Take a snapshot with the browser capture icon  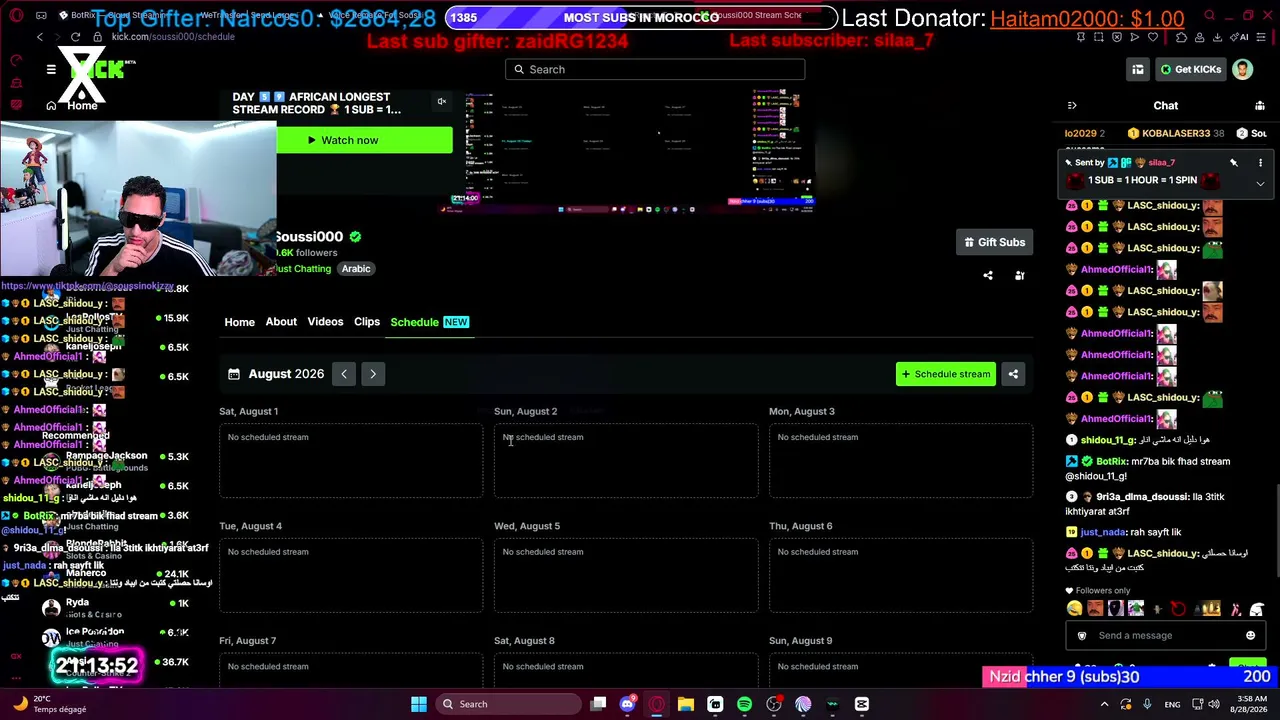point(1098,37)
